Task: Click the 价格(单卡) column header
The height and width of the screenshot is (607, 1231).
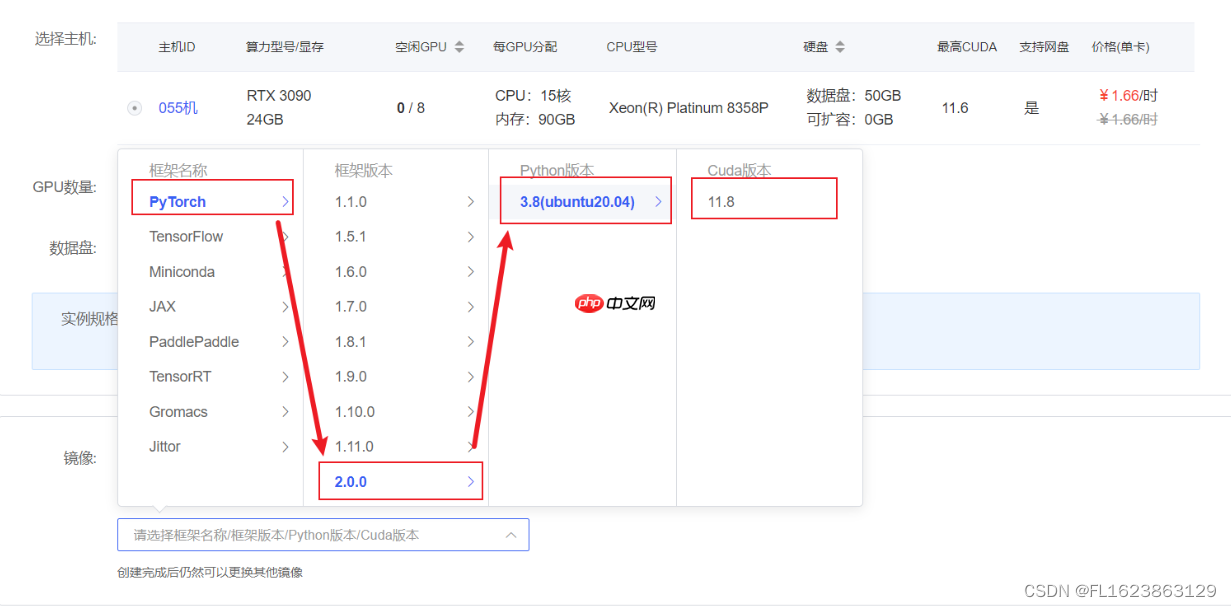Action: 1121,47
